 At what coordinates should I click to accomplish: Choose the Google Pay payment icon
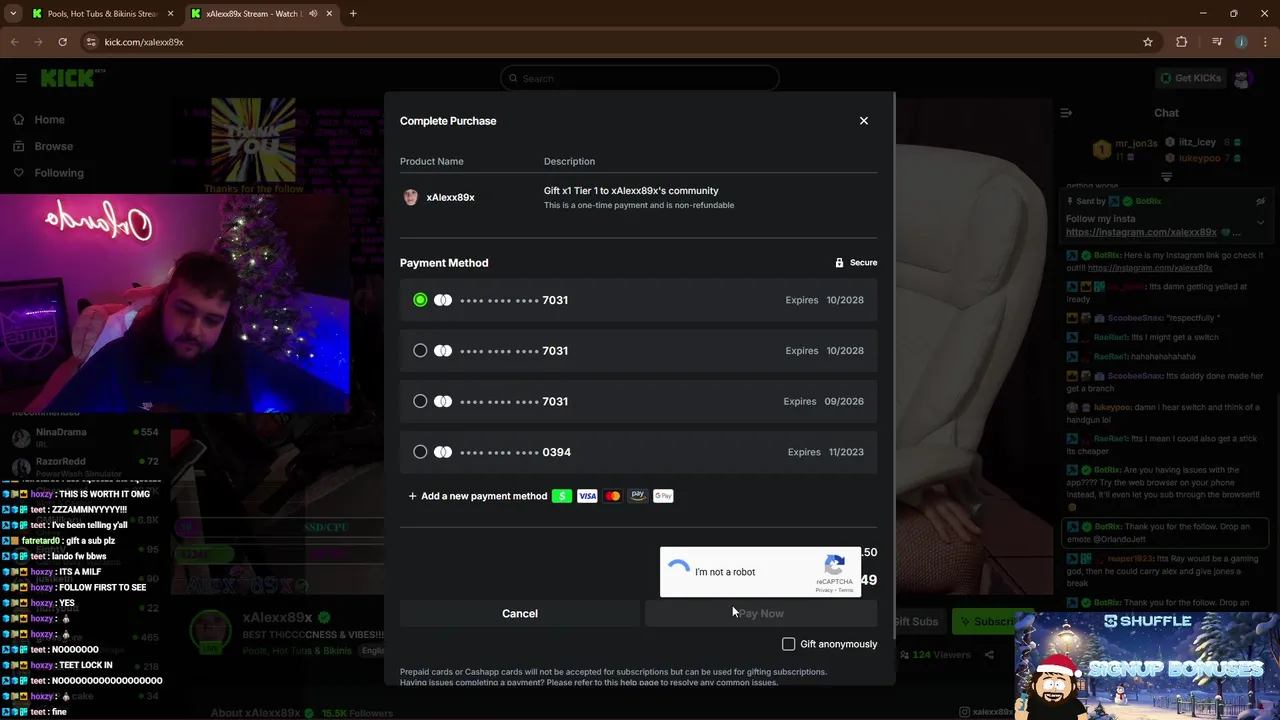click(663, 496)
